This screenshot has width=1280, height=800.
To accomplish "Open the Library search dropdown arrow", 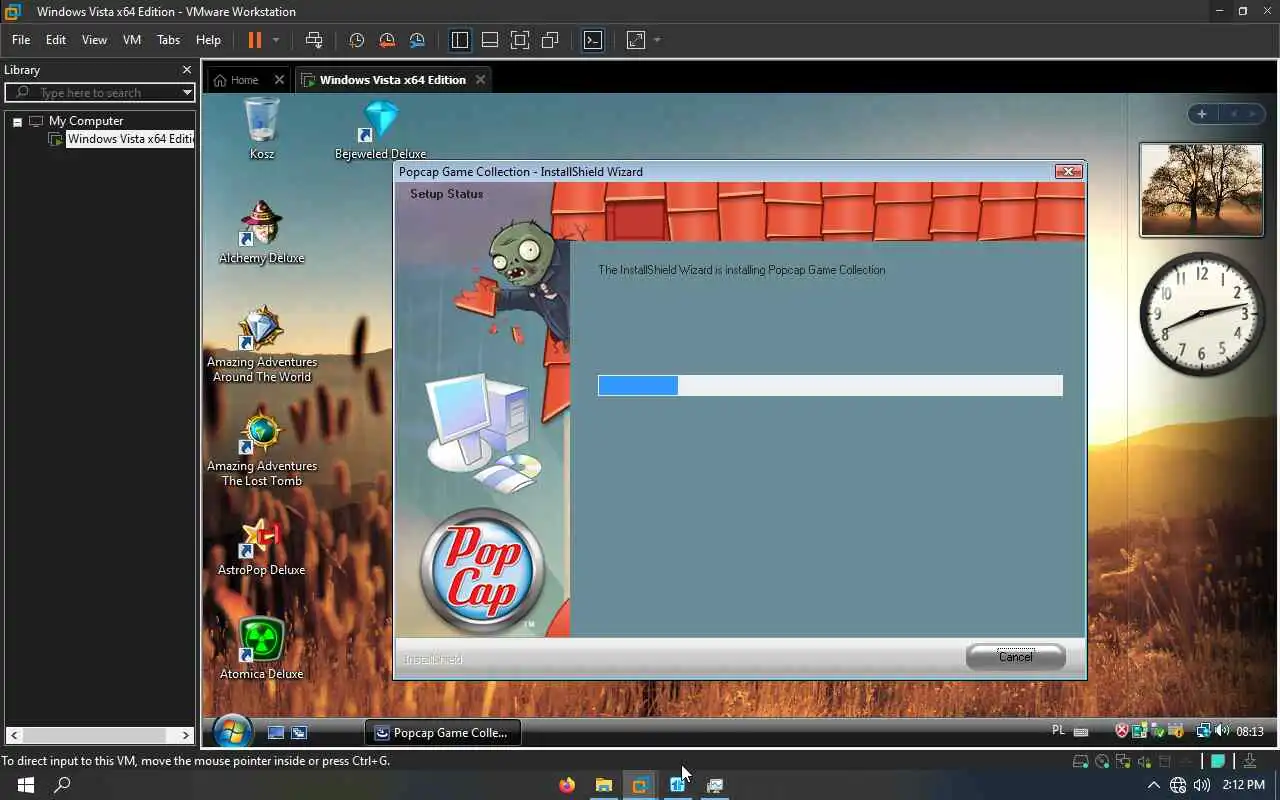I will [x=187, y=92].
